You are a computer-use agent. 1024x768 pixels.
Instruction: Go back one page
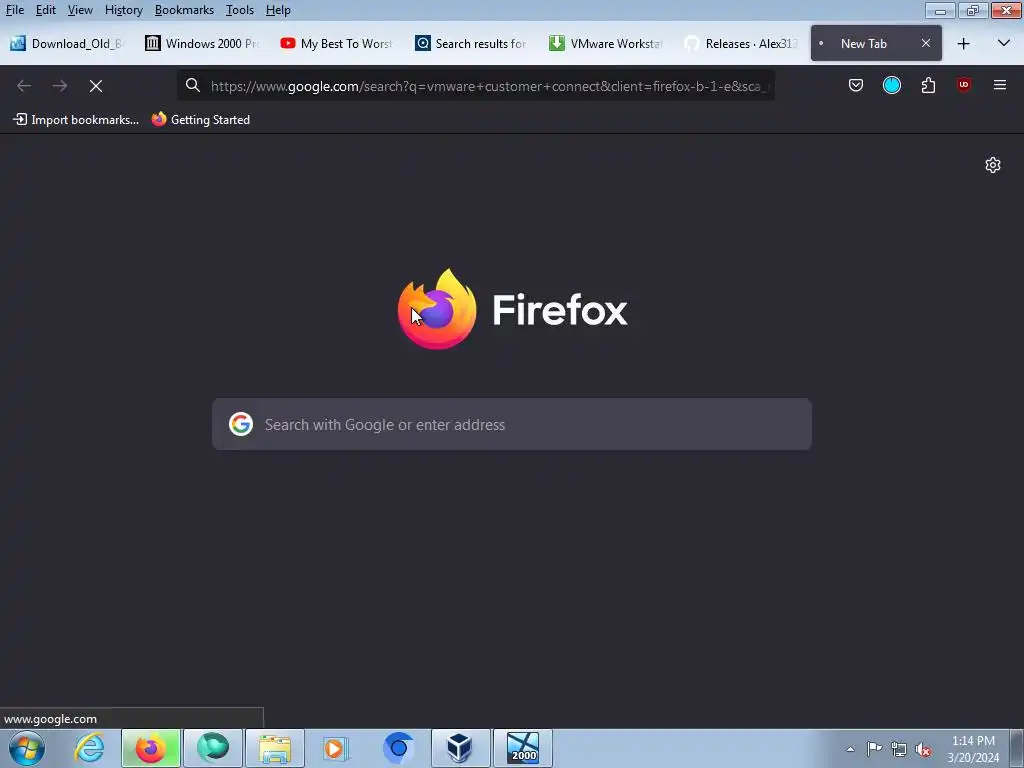coord(24,86)
